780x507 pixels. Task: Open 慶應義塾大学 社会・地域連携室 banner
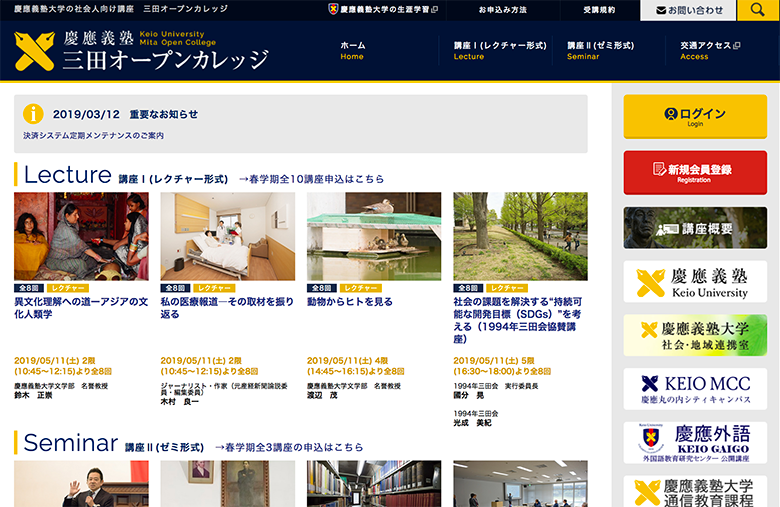click(695, 335)
